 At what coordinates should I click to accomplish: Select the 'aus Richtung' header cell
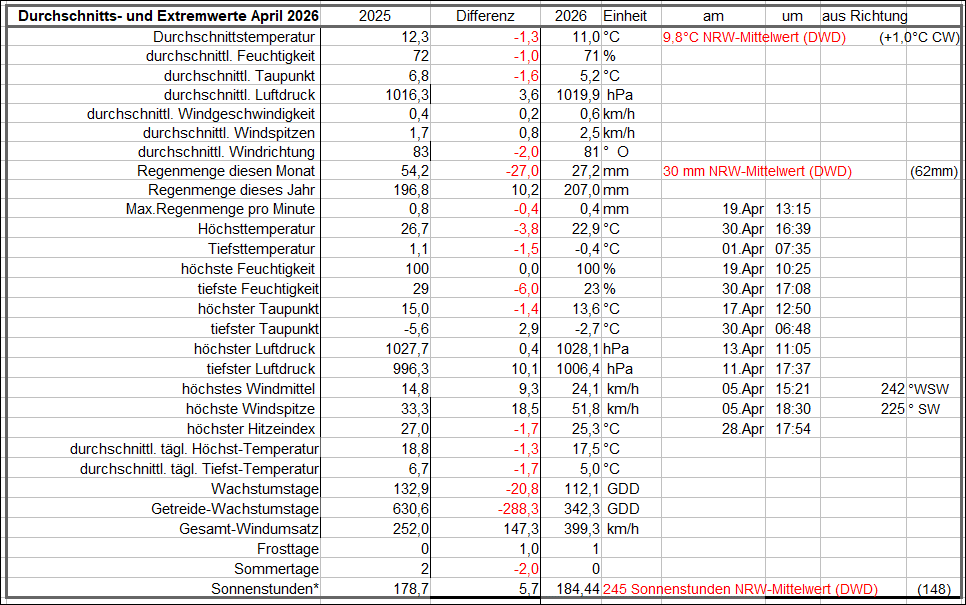pos(864,17)
